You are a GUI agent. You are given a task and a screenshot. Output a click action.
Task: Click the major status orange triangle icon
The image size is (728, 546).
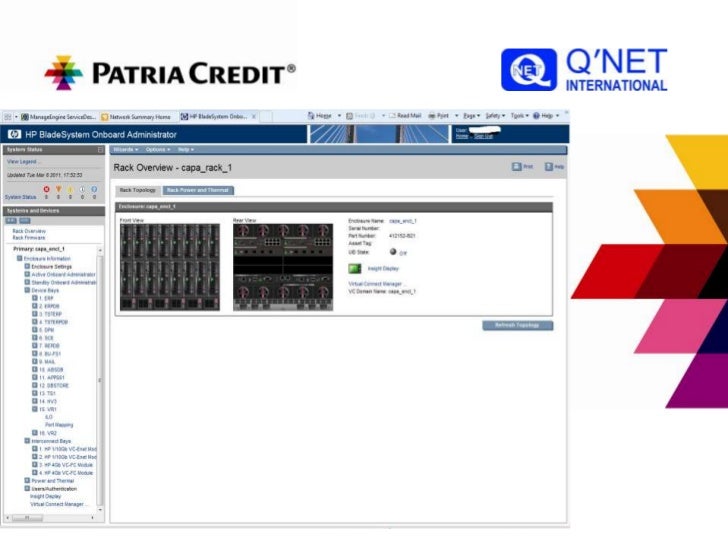tap(58, 189)
